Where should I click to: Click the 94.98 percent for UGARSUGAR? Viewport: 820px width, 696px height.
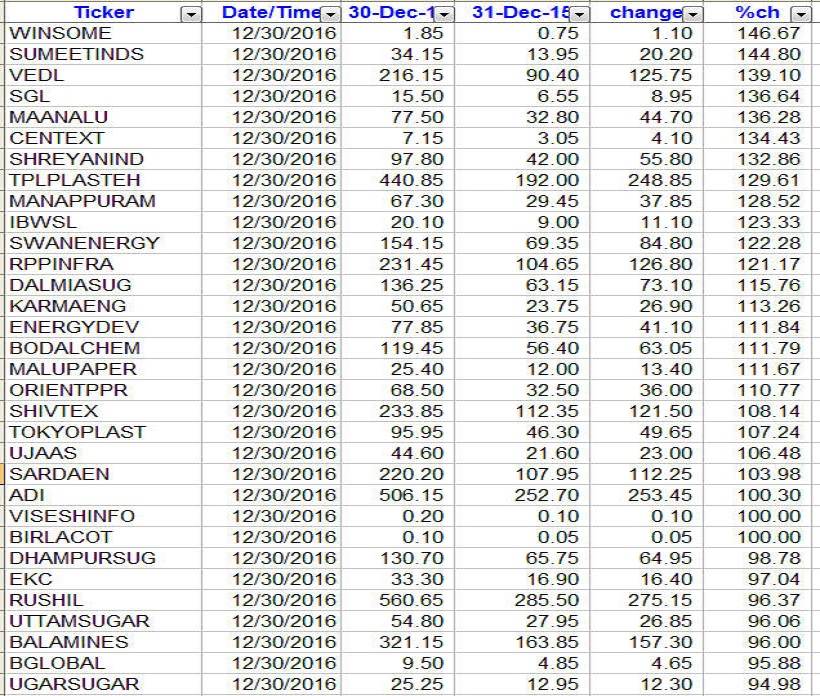774,684
